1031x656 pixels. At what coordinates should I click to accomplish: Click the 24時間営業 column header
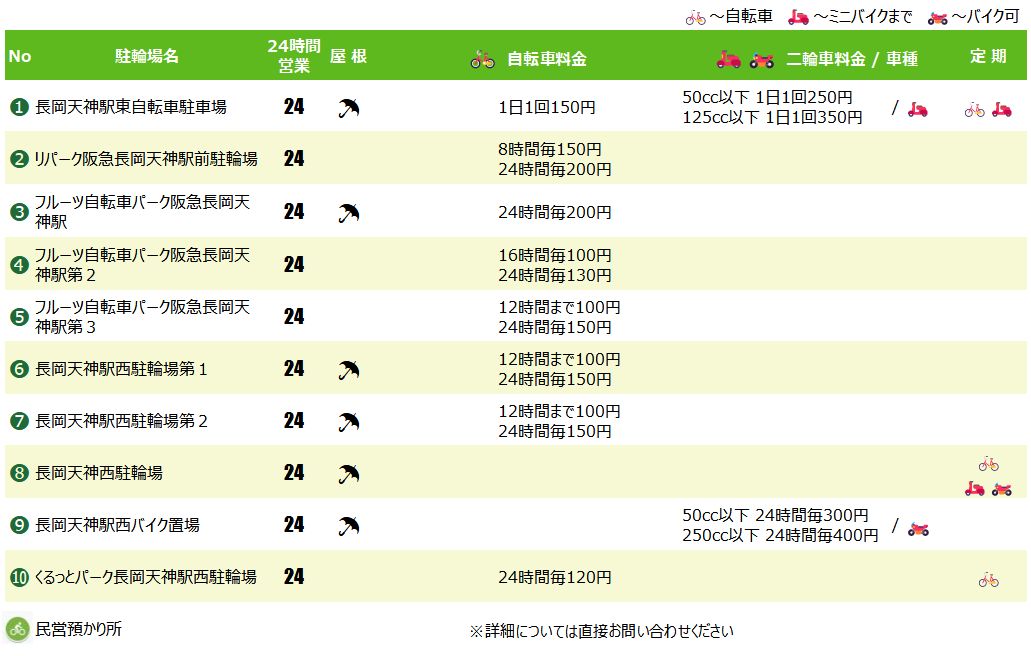point(294,56)
